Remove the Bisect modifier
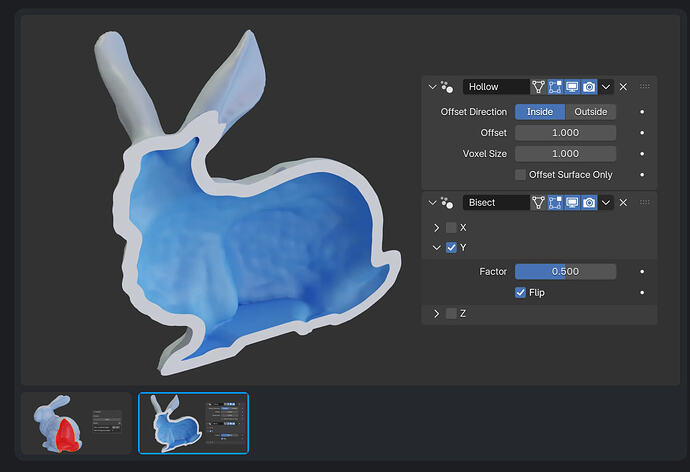Image resolution: width=690 pixels, height=472 pixels. tap(623, 202)
